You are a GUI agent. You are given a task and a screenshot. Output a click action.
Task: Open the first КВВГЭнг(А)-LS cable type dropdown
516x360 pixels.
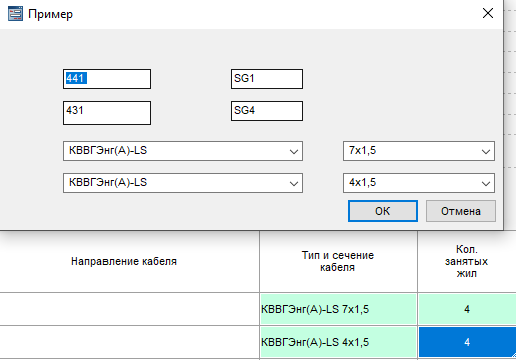click(x=183, y=151)
